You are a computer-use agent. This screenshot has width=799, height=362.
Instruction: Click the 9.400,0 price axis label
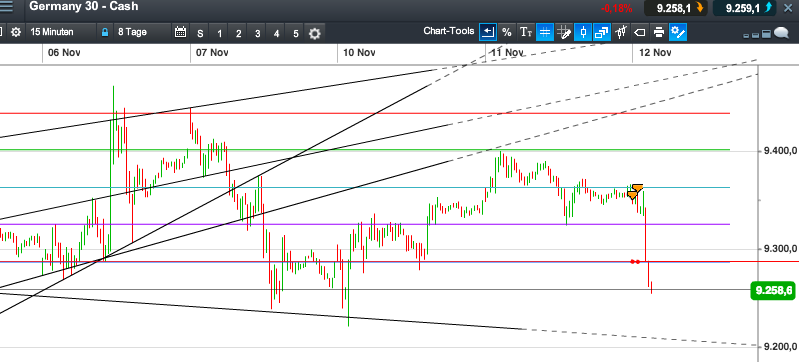click(780, 151)
